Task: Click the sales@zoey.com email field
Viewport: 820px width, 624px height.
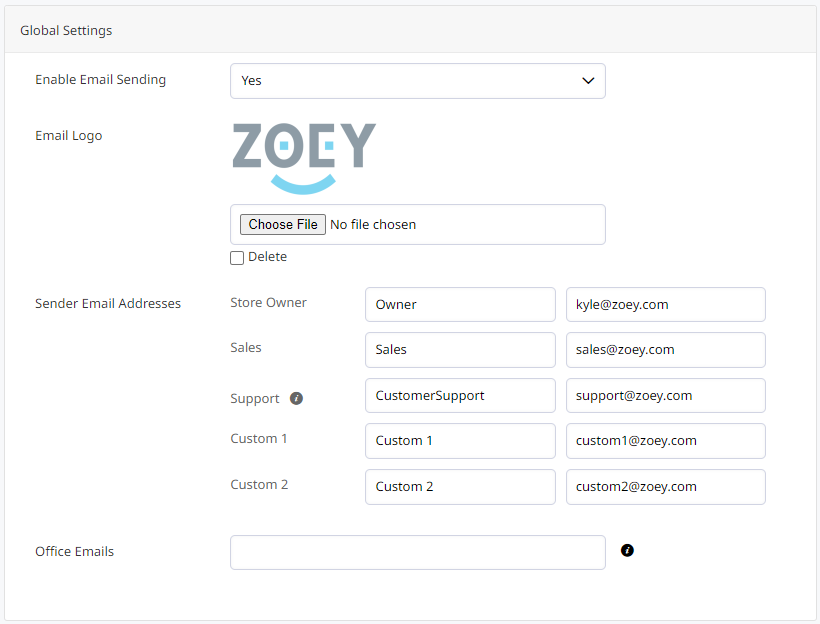Action: 665,349
